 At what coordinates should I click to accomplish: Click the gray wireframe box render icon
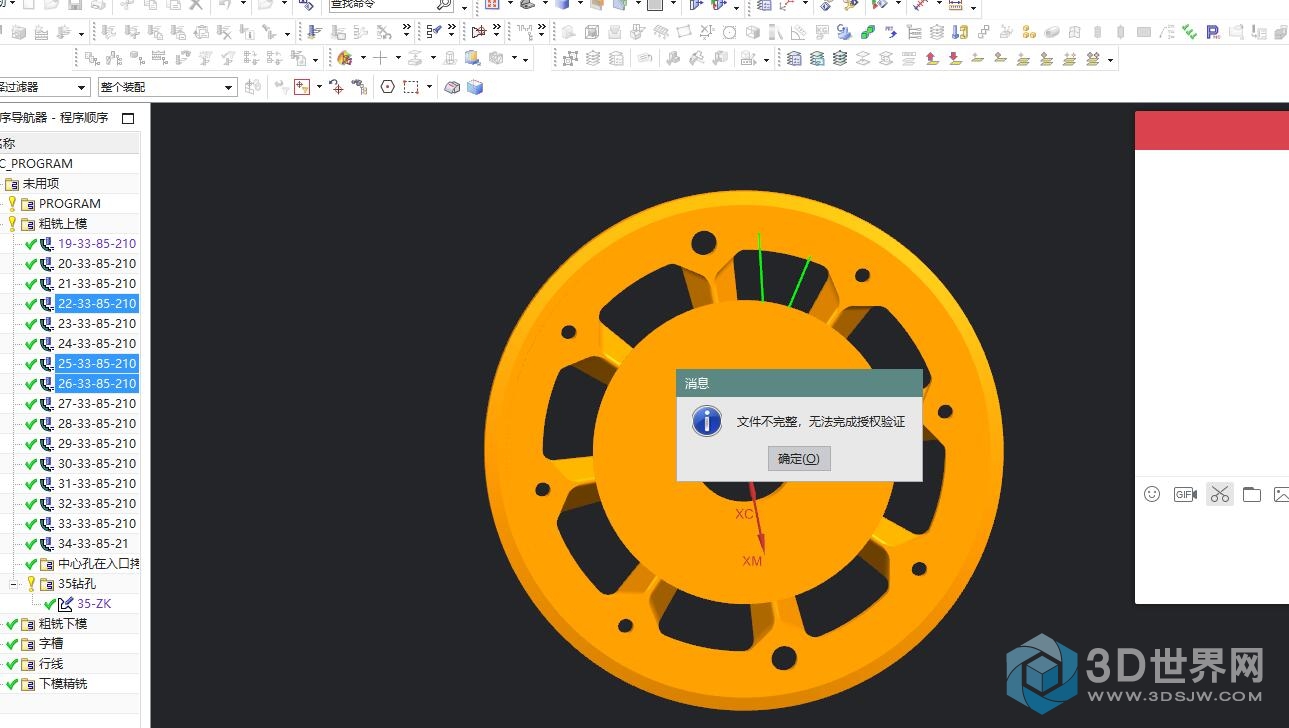(x=452, y=87)
